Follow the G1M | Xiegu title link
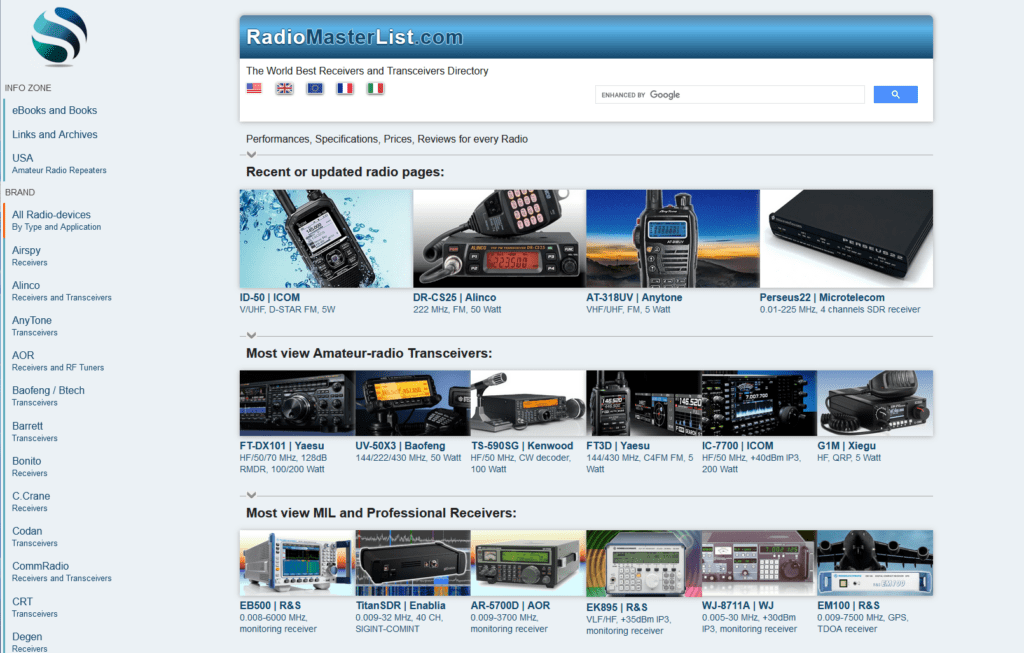Image resolution: width=1024 pixels, height=653 pixels. pos(846,446)
